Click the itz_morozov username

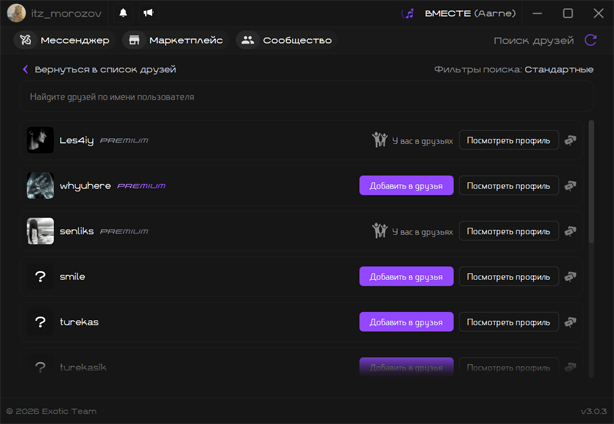[x=66, y=14]
